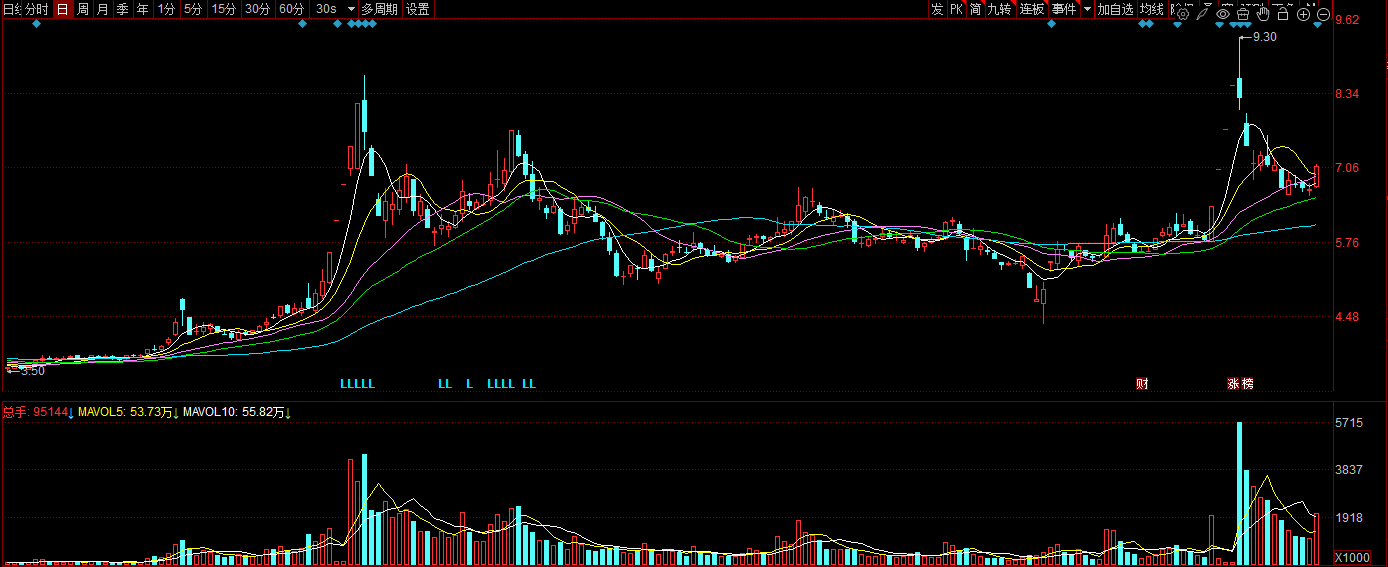Select the 季 quarterly period tab
The width and height of the screenshot is (1388, 567).
(x=122, y=9)
